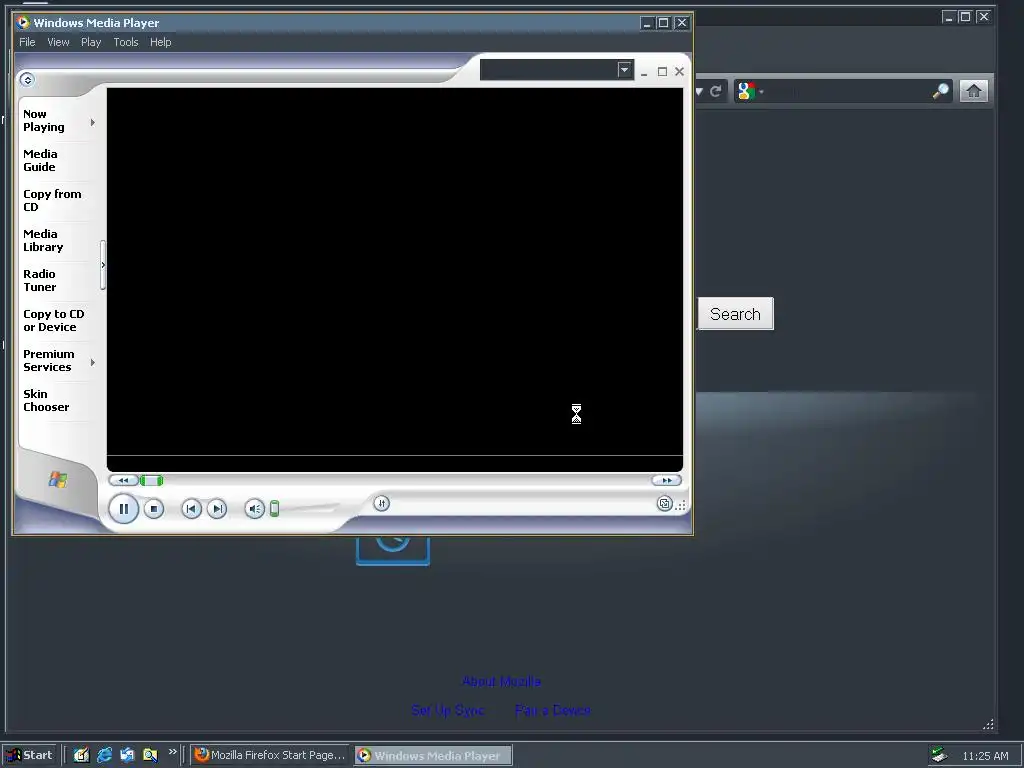The width and height of the screenshot is (1024, 768).
Task: Click the resize grip in Firefox window
Action: pos(988,724)
